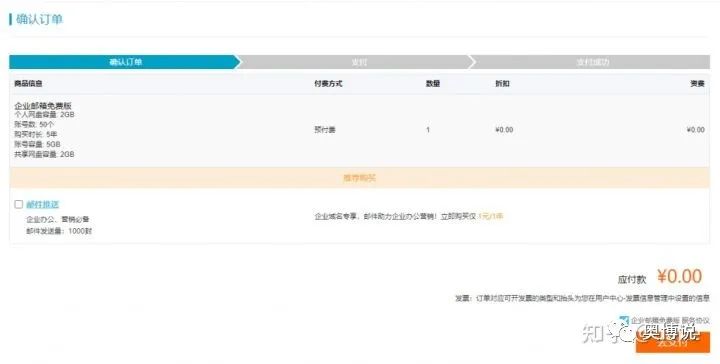Image resolution: width=720 pixels, height=364 pixels.
Task: Click the ¥0.00 value in the 资费 column
Action: (x=695, y=130)
